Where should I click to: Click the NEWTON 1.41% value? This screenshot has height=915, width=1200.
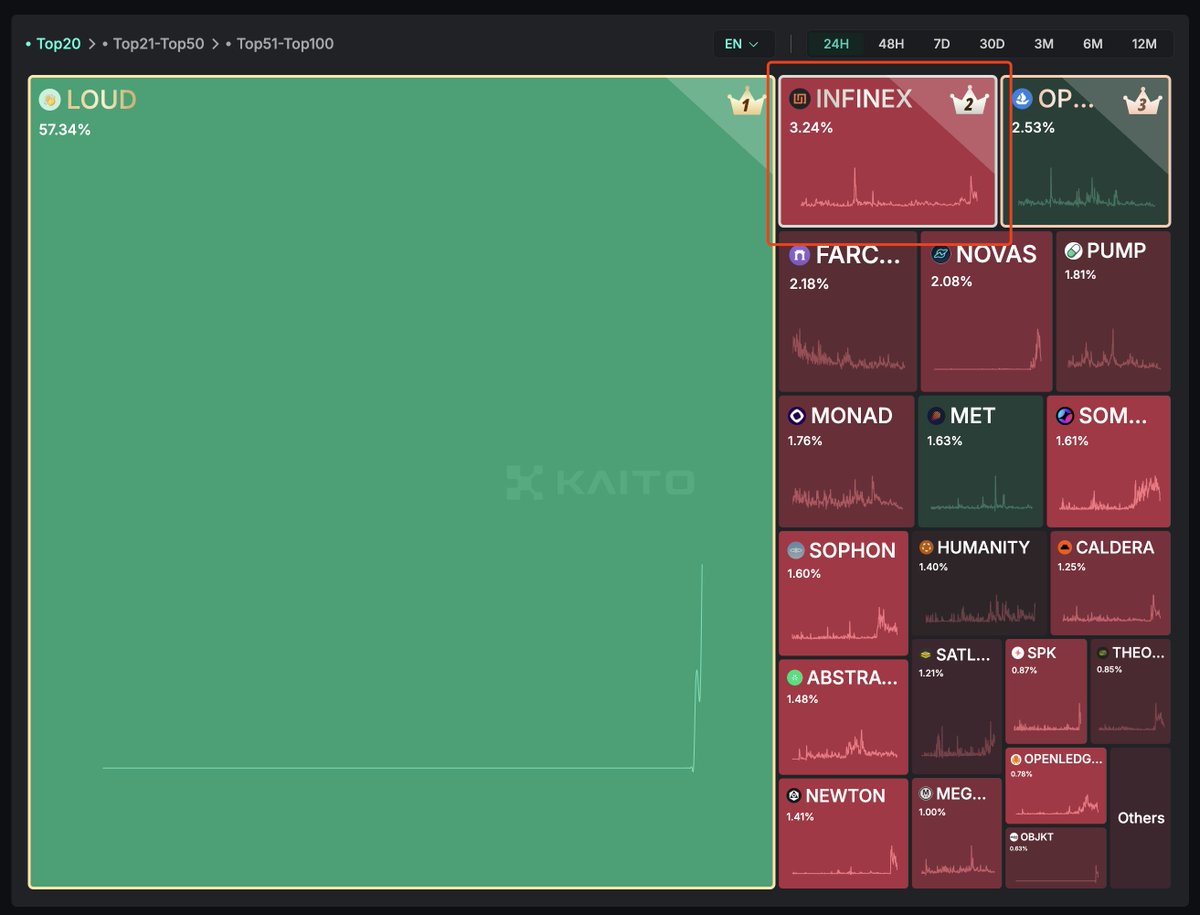(x=800, y=817)
